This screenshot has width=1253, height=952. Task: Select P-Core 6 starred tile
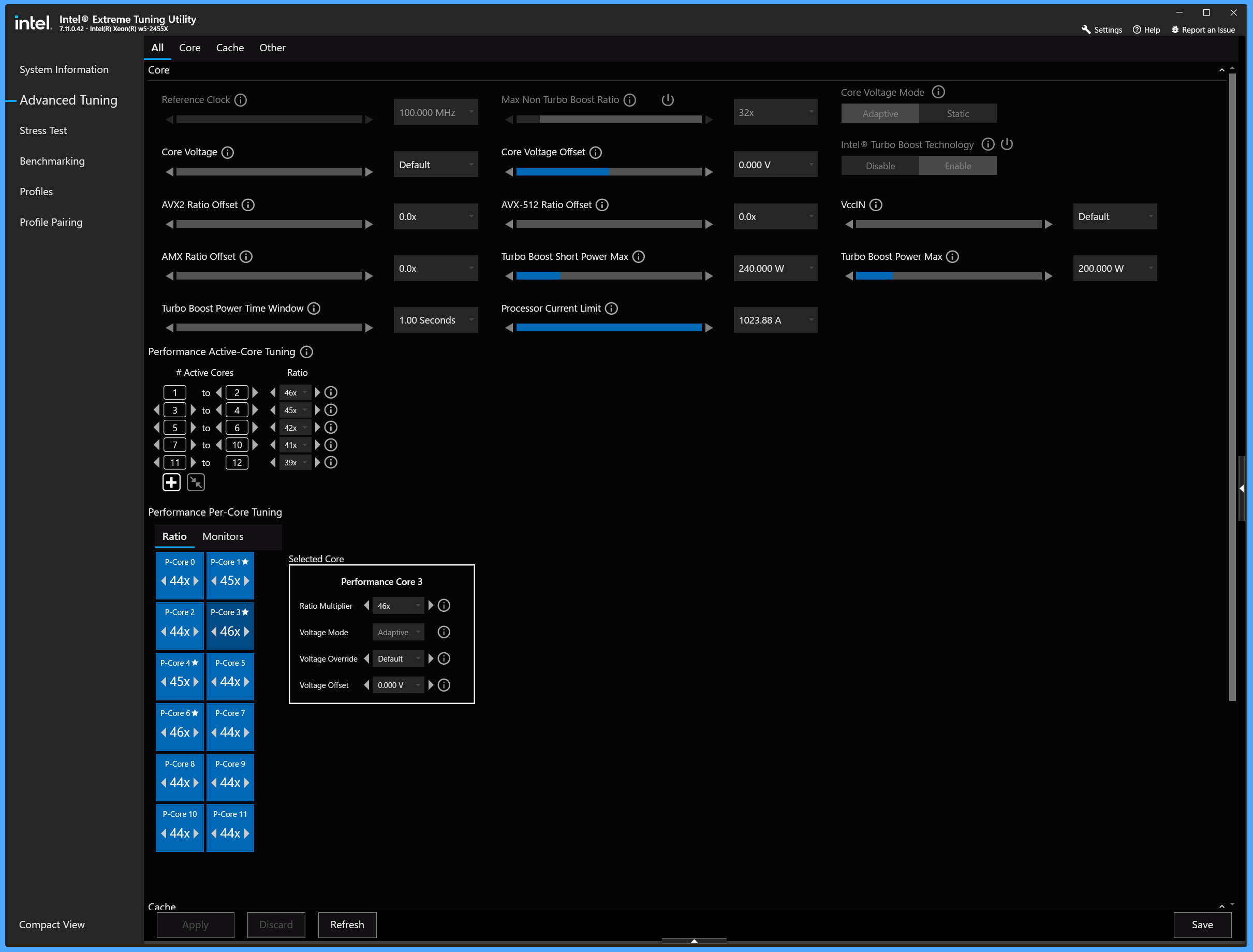point(180,726)
